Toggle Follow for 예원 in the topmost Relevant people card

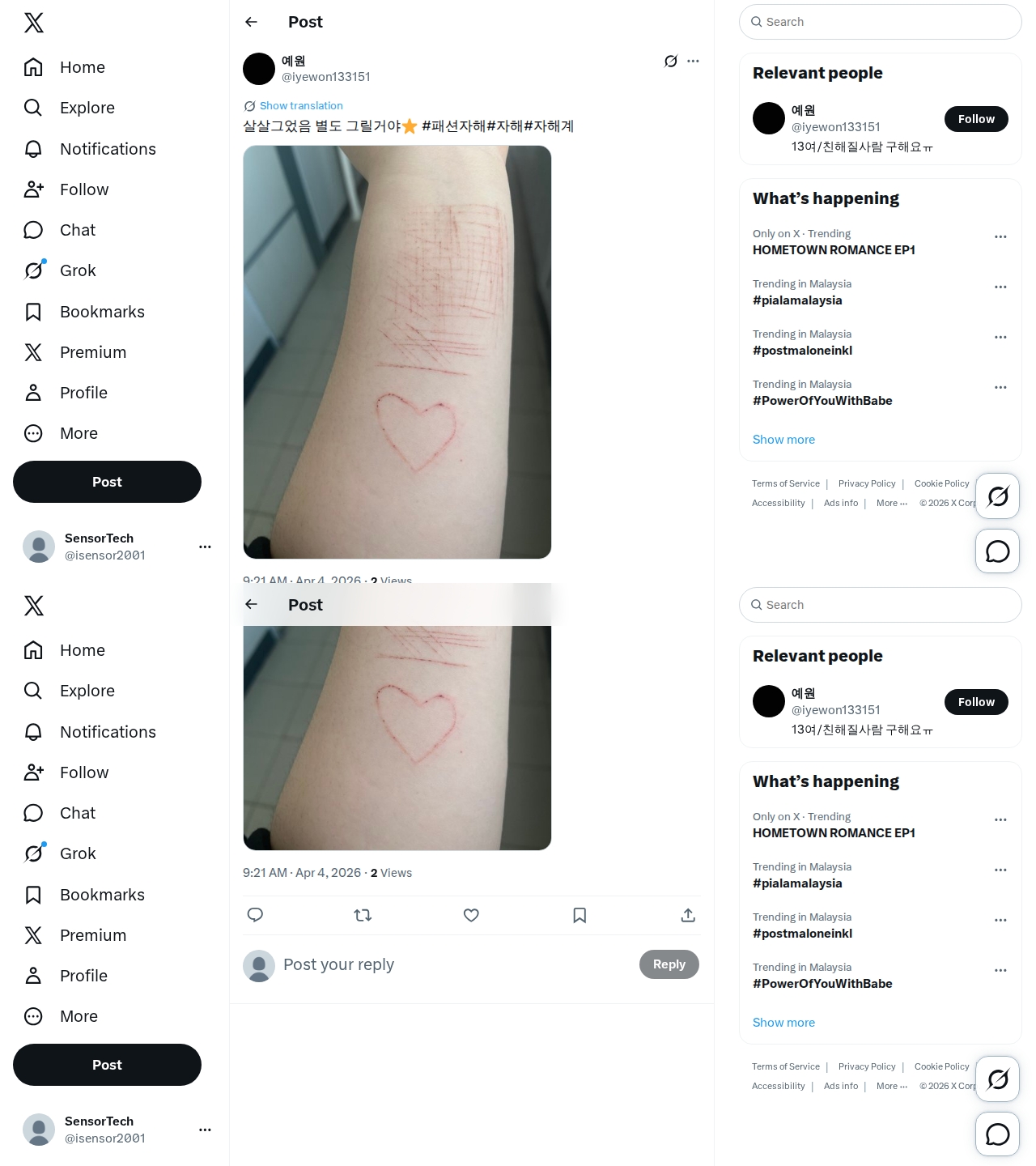(x=976, y=119)
